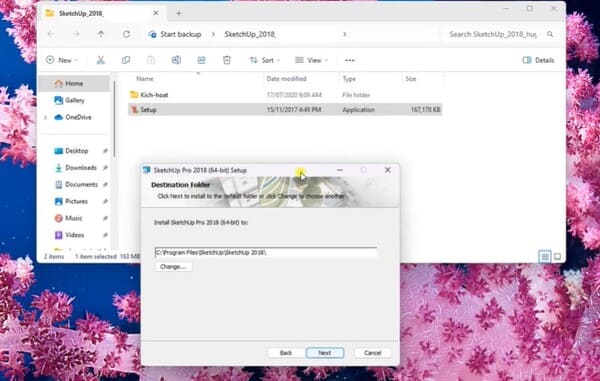Expand the chevron after SketchUp_2018_ breadcrumb
This screenshot has height=381, width=600.
coord(345,34)
